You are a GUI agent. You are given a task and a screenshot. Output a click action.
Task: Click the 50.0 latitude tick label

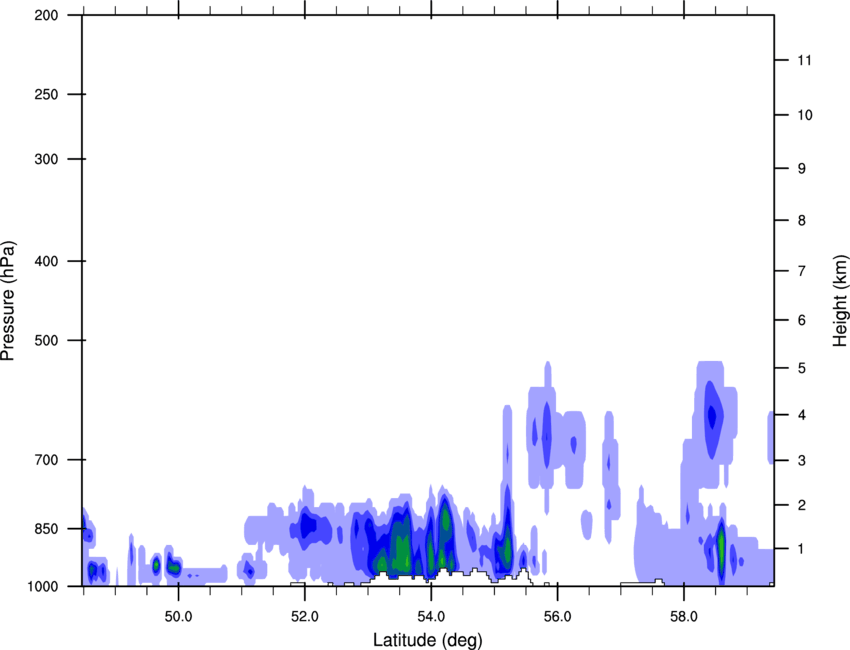tap(178, 617)
